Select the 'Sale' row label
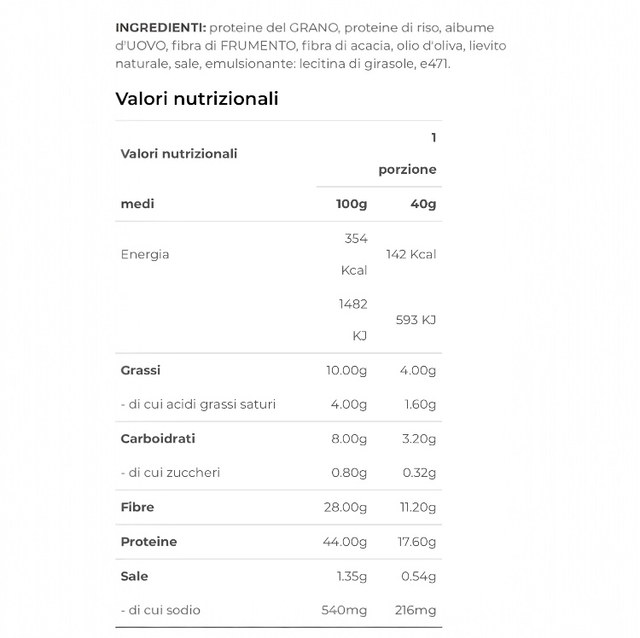The height and width of the screenshot is (638, 640). click(134, 576)
